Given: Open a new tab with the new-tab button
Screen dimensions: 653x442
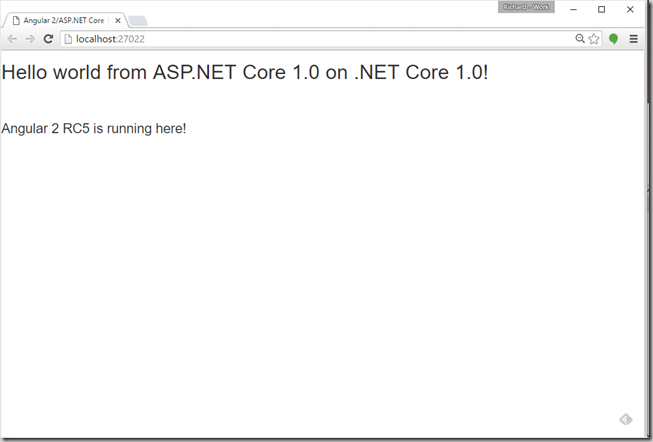Looking at the screenshot, I should [x=138, y=21].
